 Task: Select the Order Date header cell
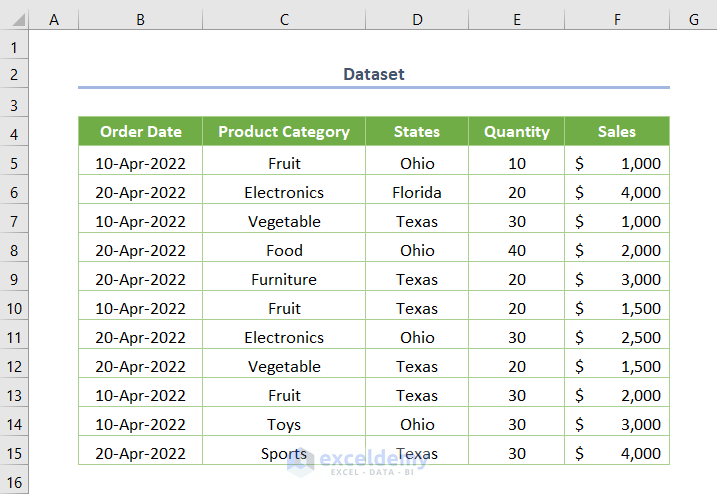click(x=141, y=132)
